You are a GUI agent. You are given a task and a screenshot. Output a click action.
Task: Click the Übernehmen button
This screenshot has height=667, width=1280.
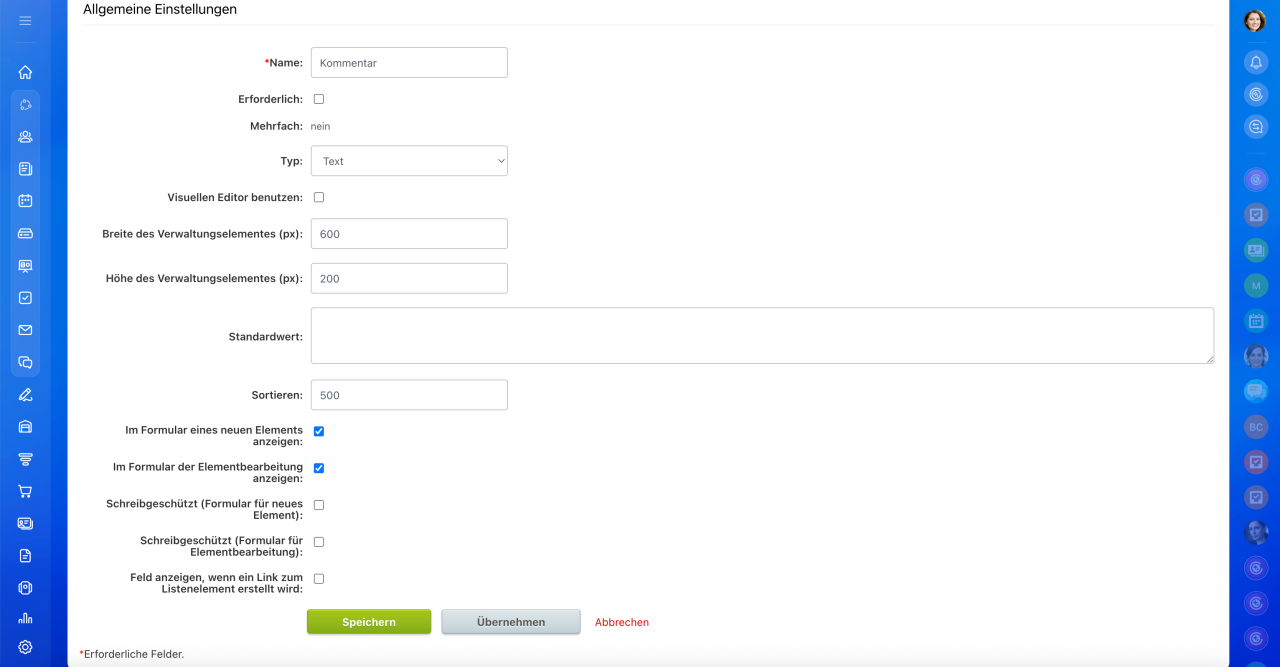coord(511,621)
